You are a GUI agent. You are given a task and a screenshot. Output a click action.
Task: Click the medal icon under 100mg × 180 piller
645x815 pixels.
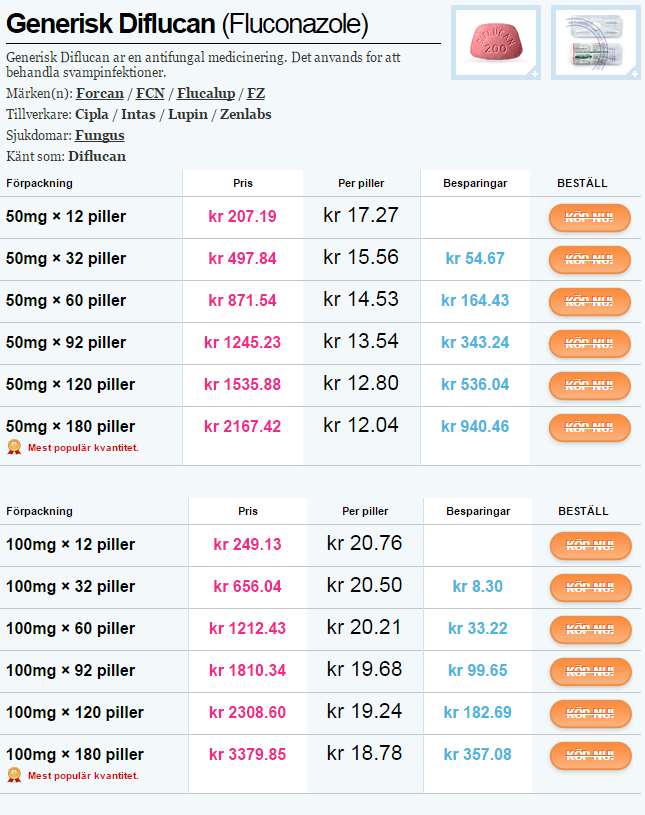tap(14, 775)
